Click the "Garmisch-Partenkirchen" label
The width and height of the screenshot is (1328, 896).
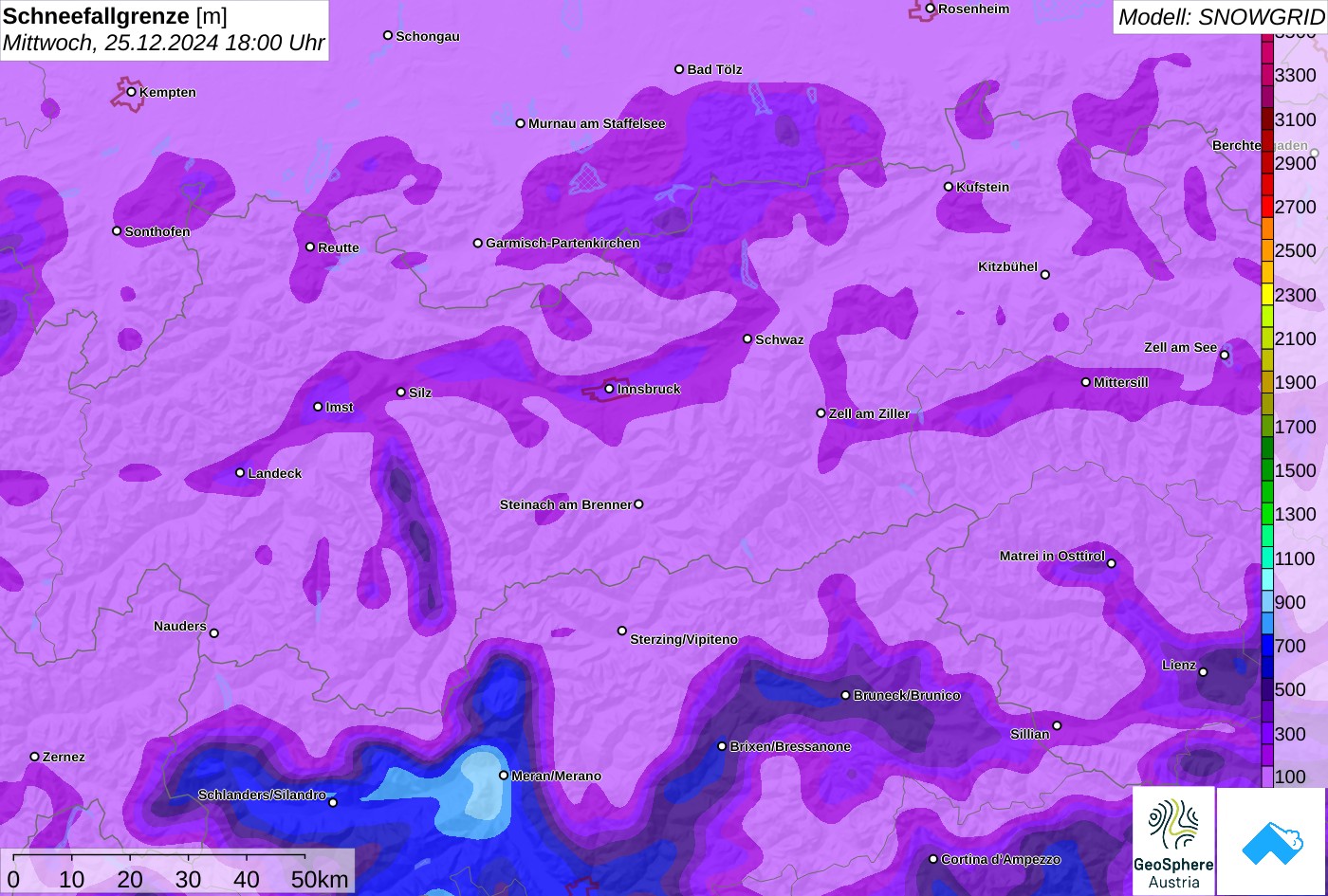(563, 244)
